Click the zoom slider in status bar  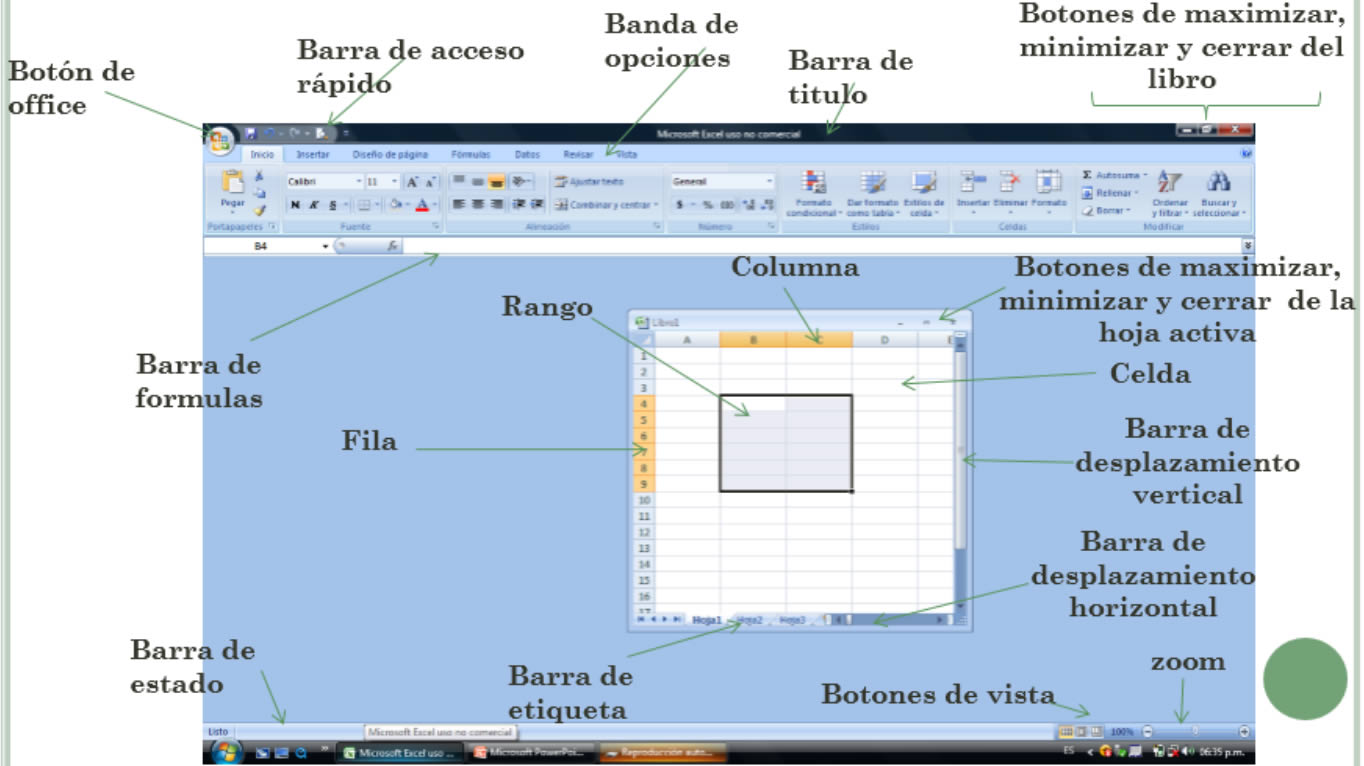tap(1195, 732)
